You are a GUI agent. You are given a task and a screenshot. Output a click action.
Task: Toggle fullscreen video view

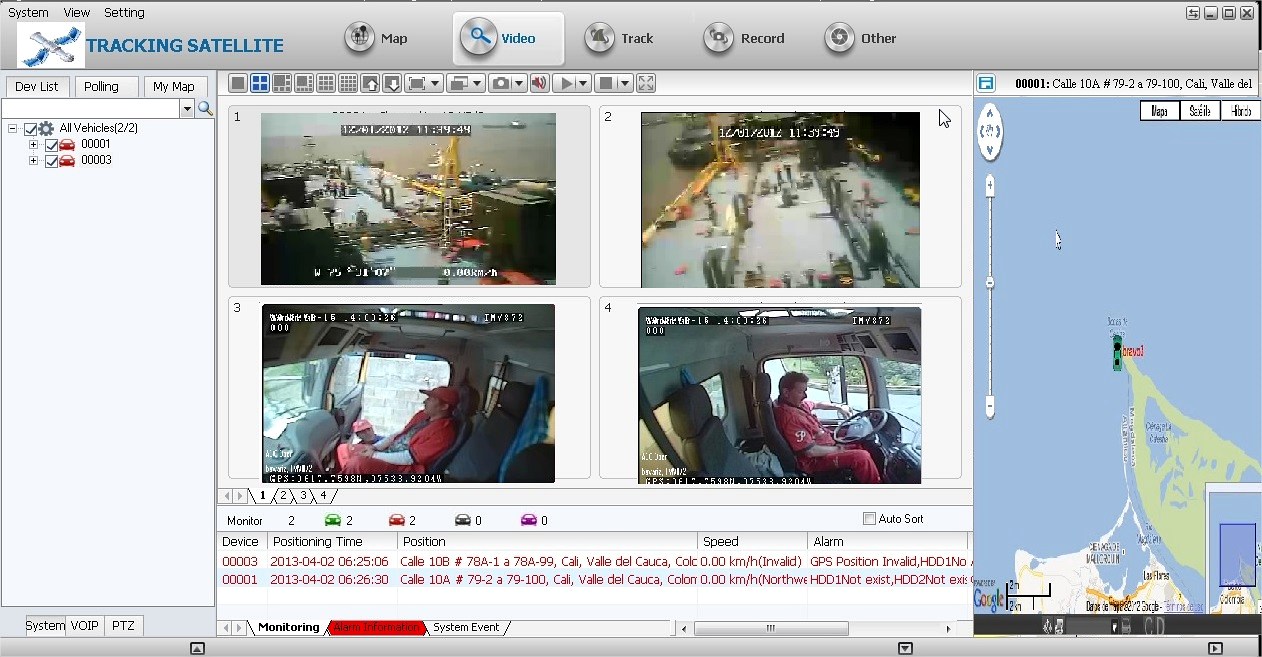[x=646, y=83]
